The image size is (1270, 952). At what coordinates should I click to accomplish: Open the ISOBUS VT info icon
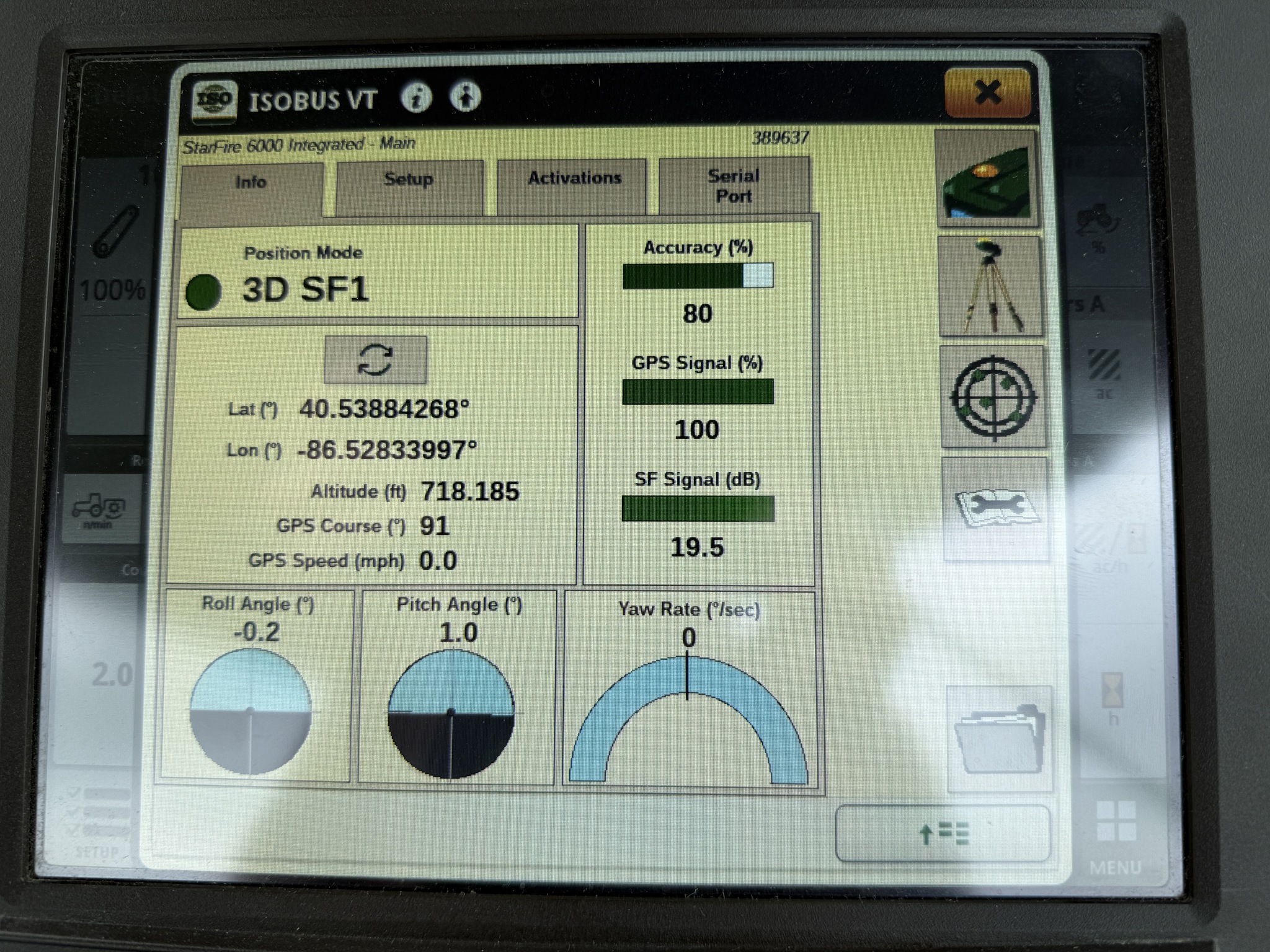tap(416, 97)
